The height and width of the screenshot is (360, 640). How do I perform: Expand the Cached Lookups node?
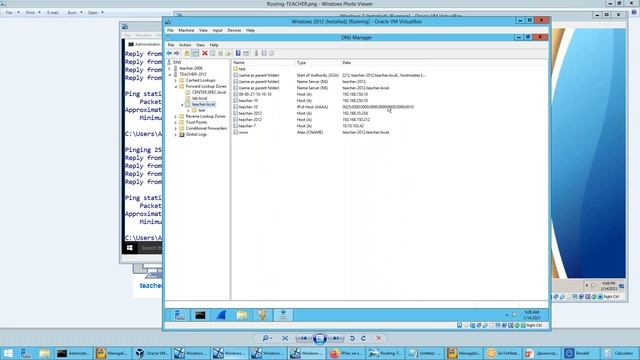pyautogui.click(x=176, y=80)
